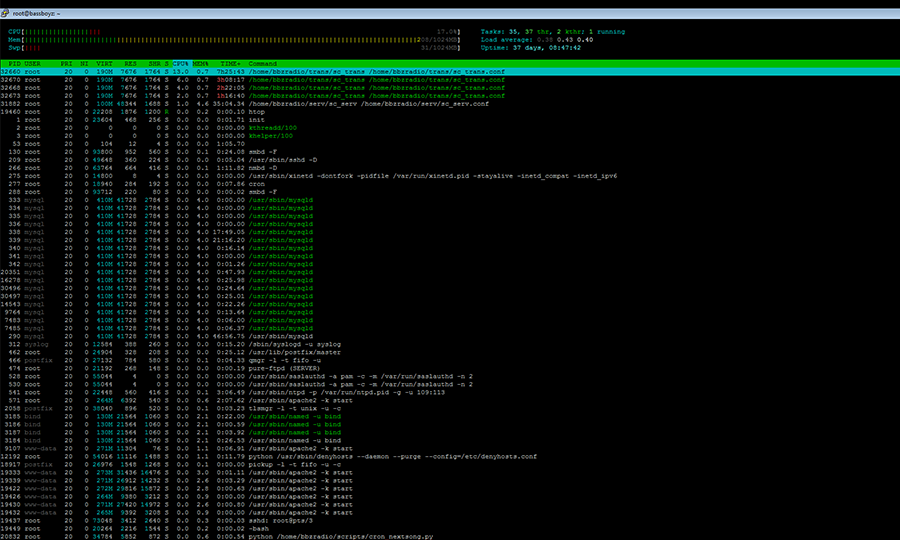Select sc_trans process row PID 32673

coord(450,96)
